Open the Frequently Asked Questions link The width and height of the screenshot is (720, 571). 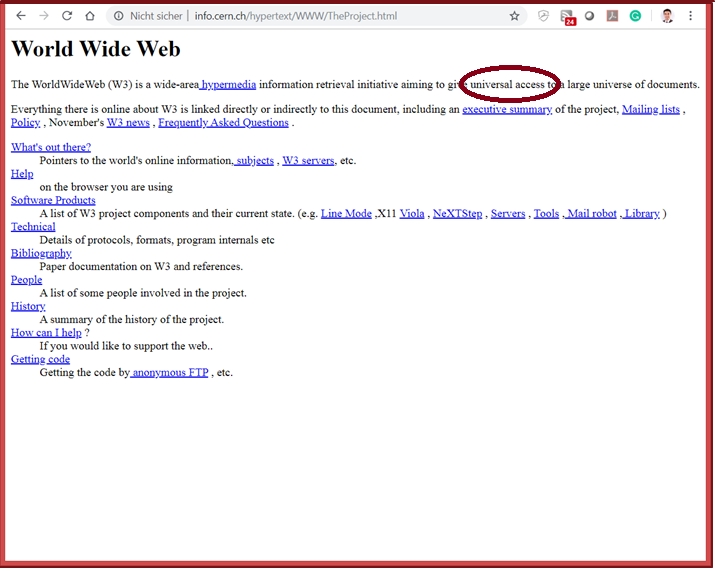pyautogui.click(x=223, y=123)
